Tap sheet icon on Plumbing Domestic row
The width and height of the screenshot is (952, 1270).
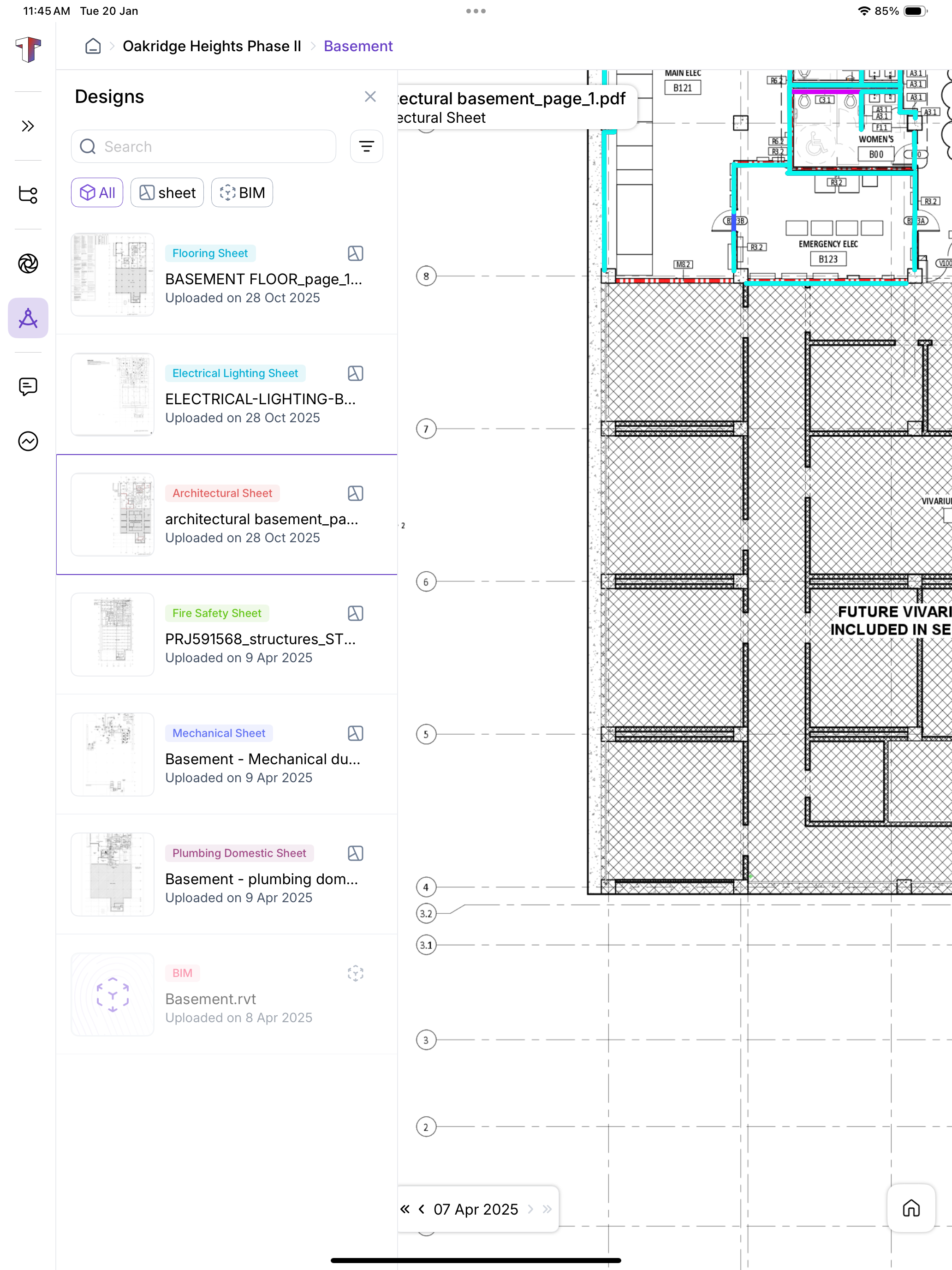(355, 853)
